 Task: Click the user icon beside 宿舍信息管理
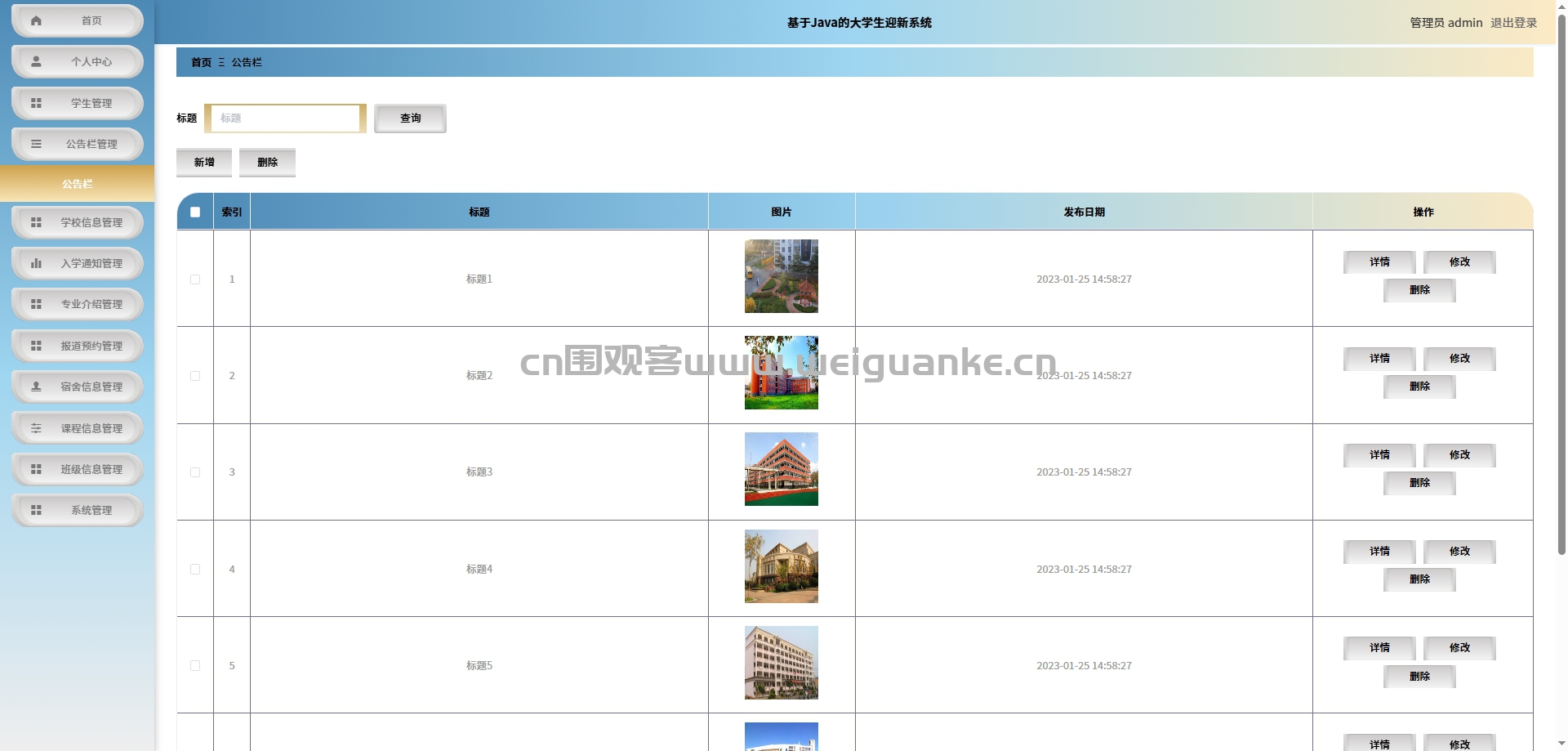(x=36, y=387)
